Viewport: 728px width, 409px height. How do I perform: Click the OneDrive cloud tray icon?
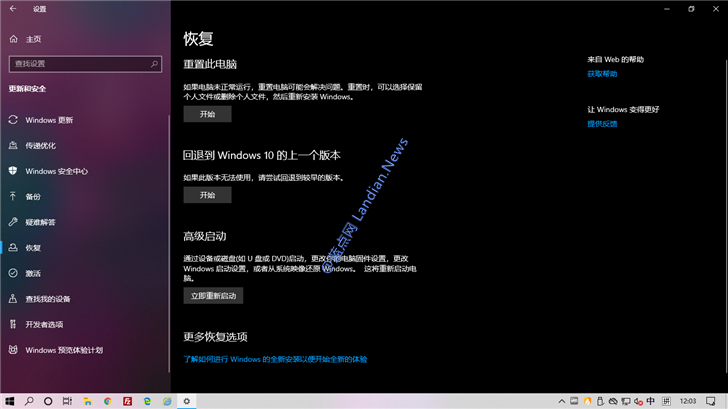tap(613, 401)
